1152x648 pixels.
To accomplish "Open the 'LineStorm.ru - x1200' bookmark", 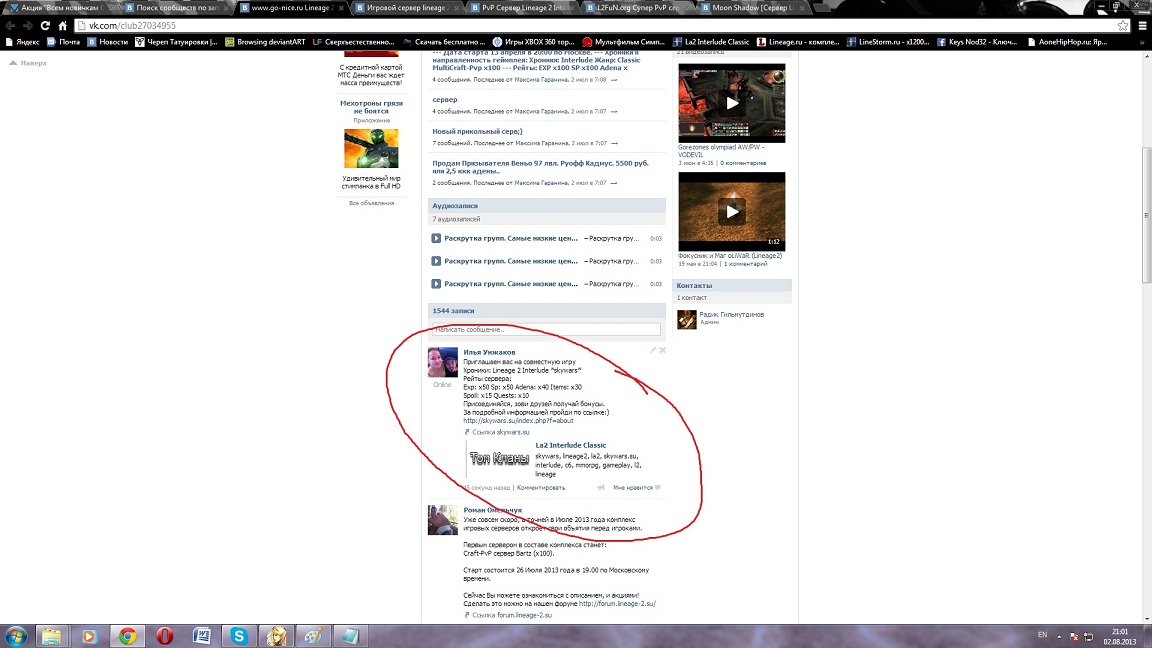I will [x=888, y=42].
